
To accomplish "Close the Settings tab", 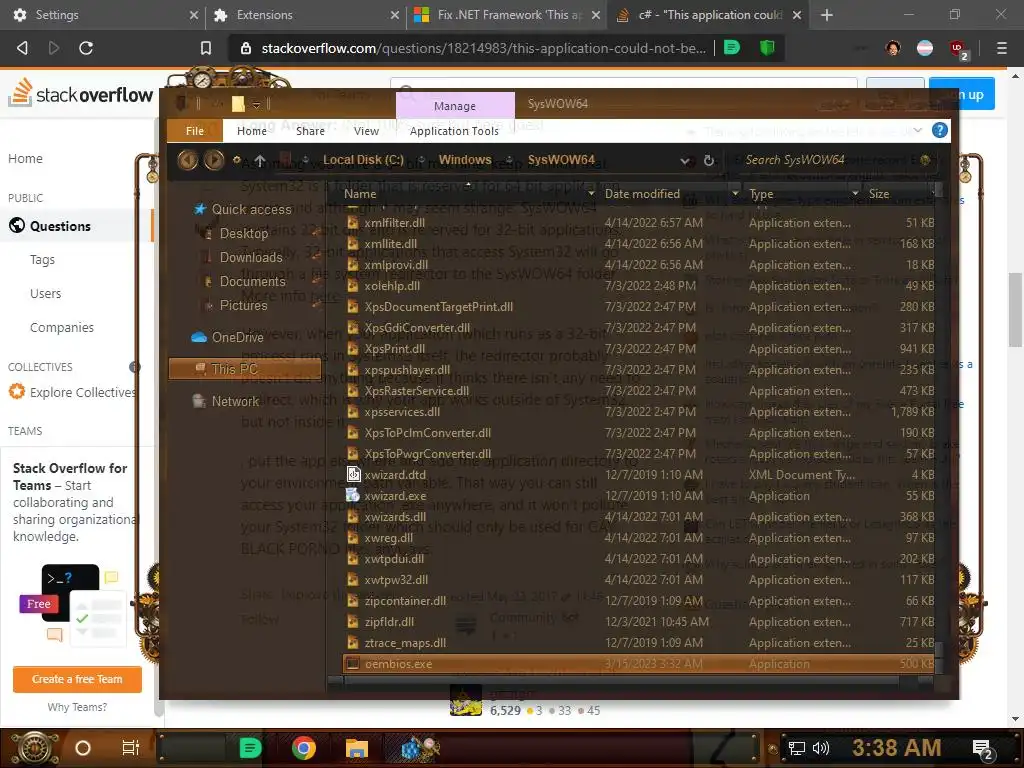I will tap(193, 14).
